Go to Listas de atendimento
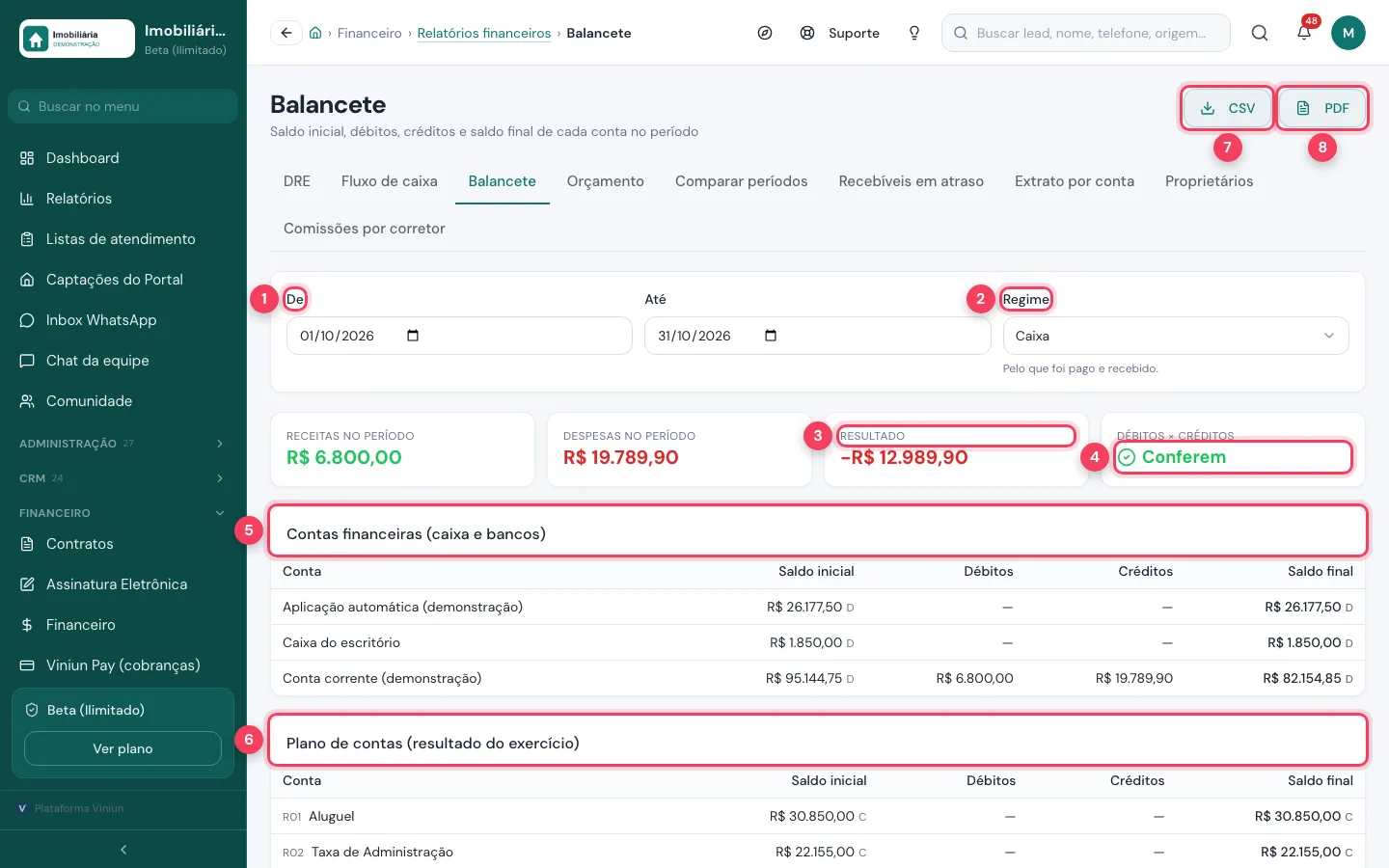 123,239
